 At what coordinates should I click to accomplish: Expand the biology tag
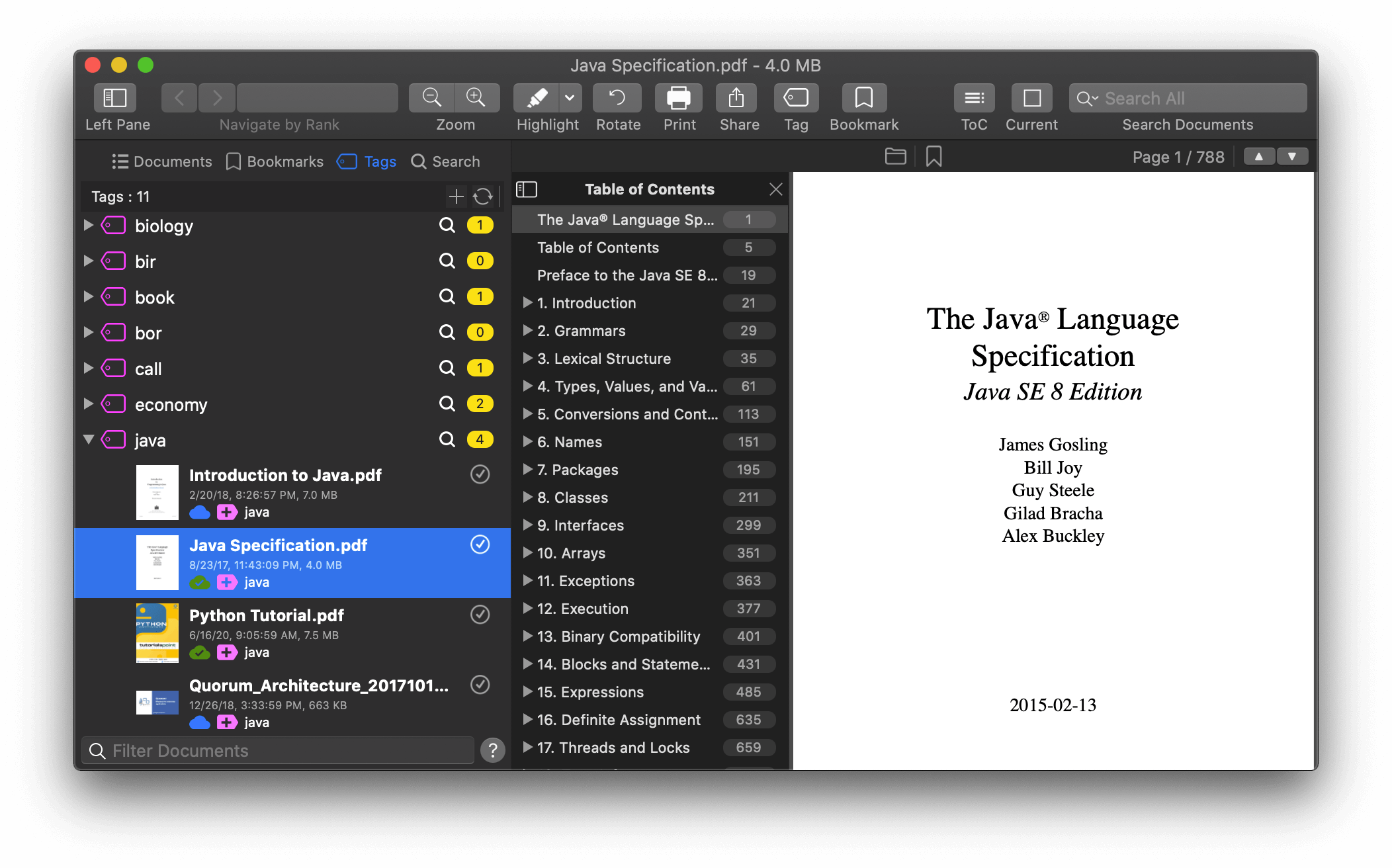[x=88, y=226]
